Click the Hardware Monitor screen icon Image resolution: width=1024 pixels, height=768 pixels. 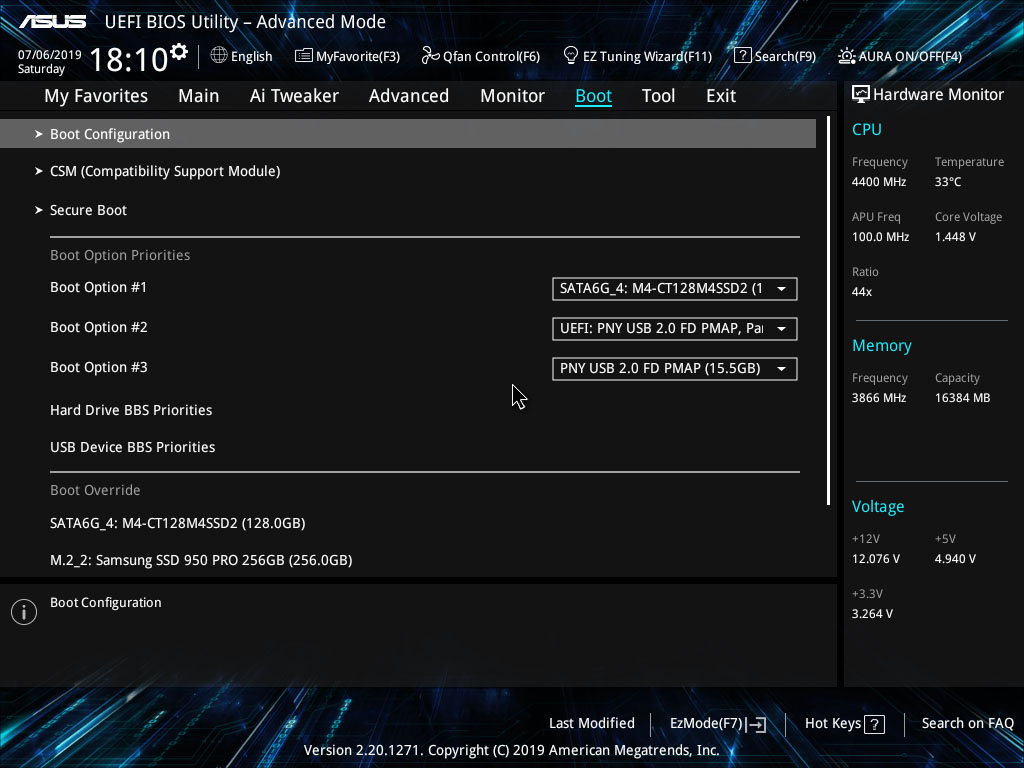point(861,94)
